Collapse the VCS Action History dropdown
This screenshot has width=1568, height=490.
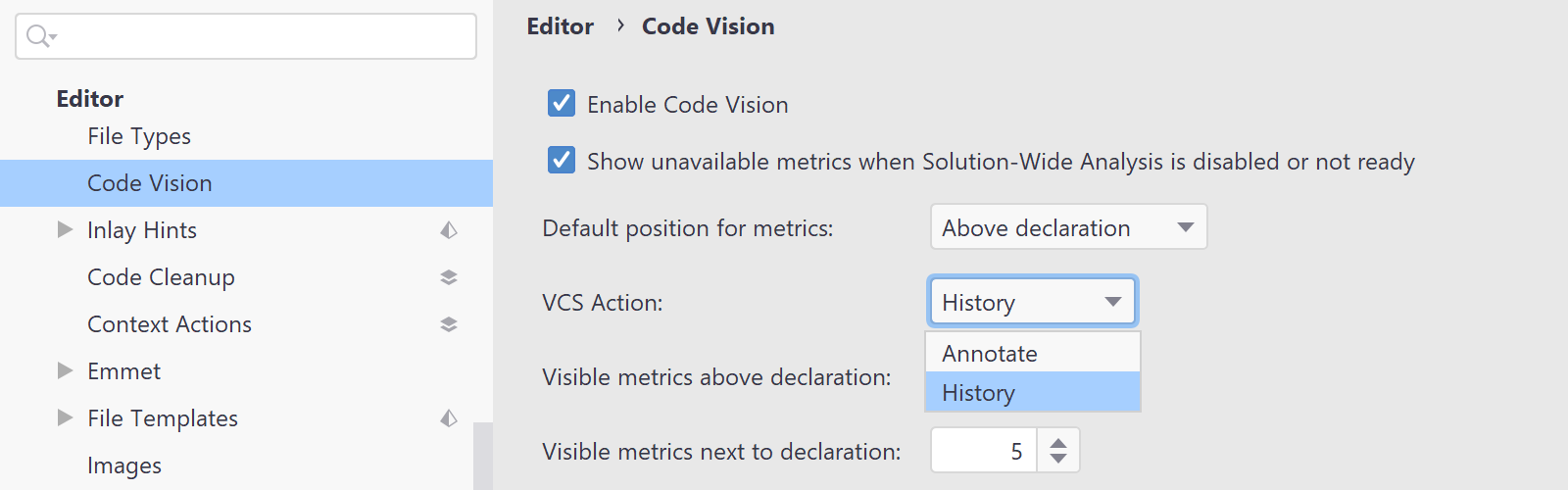coord(1033,302)
